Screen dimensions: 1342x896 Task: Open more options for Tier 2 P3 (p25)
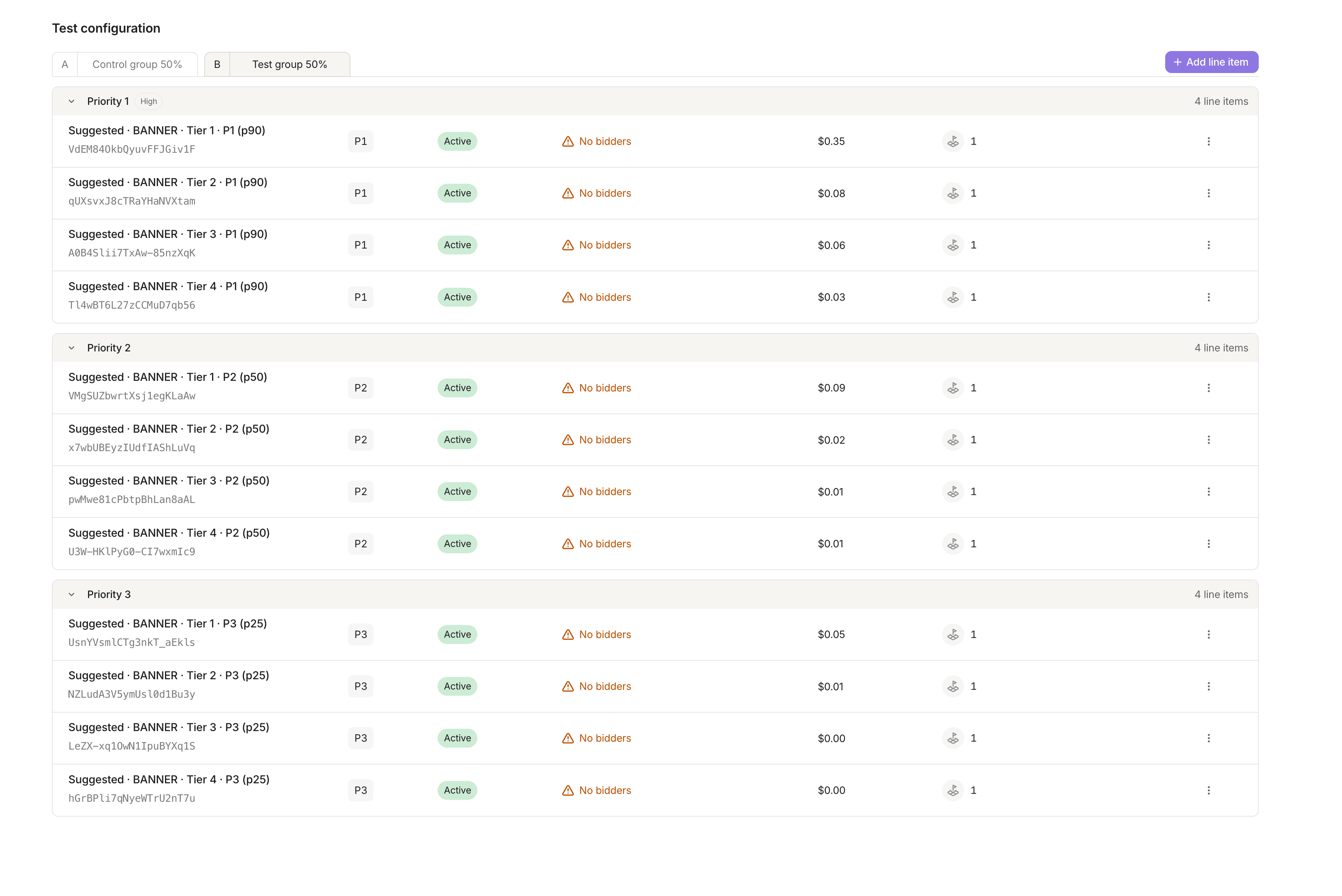(1208, 686)
